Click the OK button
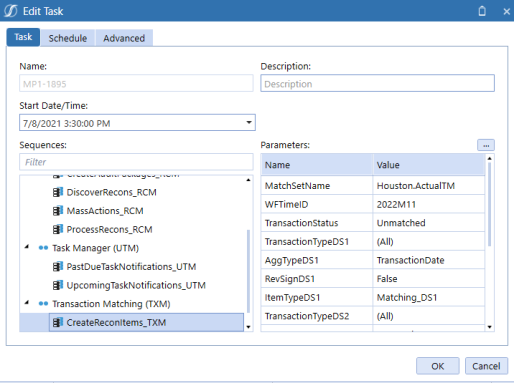 point(438,366)
